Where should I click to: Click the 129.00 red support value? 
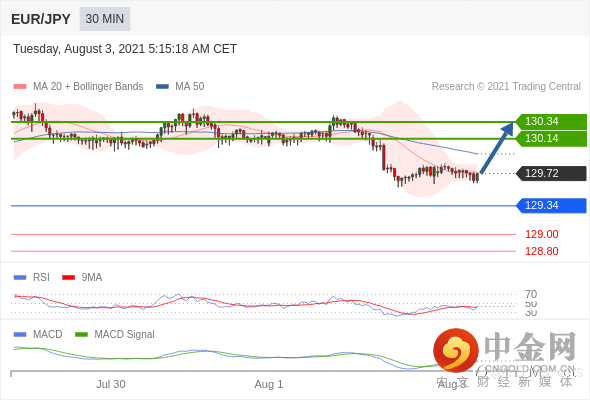tap(542, 234)
